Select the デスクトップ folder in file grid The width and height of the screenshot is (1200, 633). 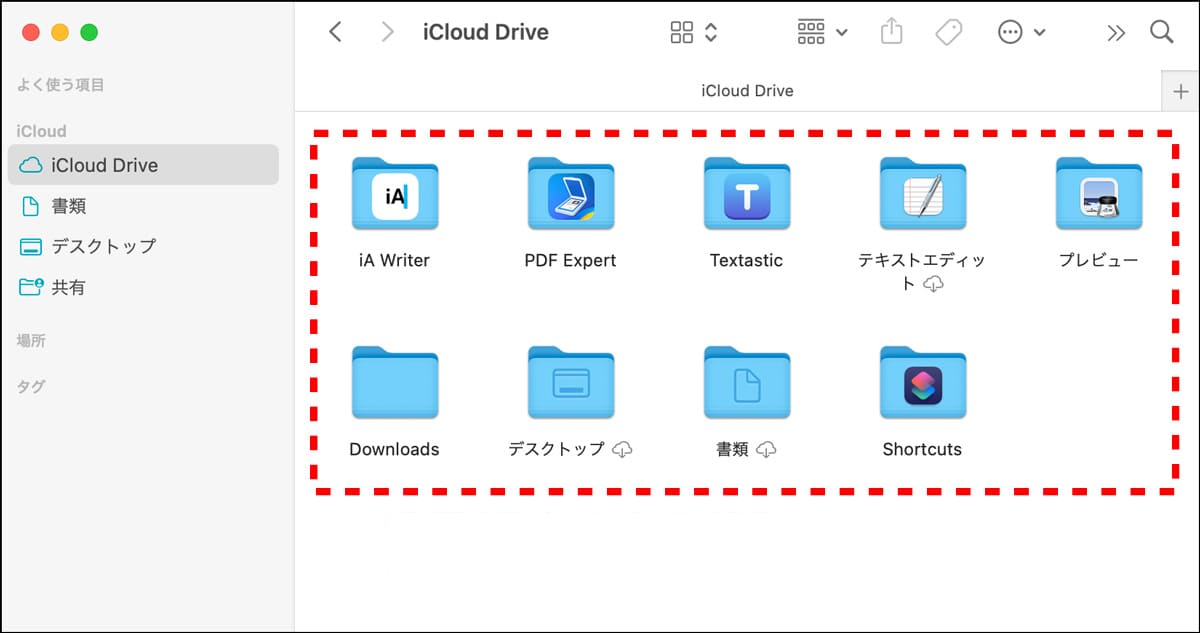tap(571, 383)
